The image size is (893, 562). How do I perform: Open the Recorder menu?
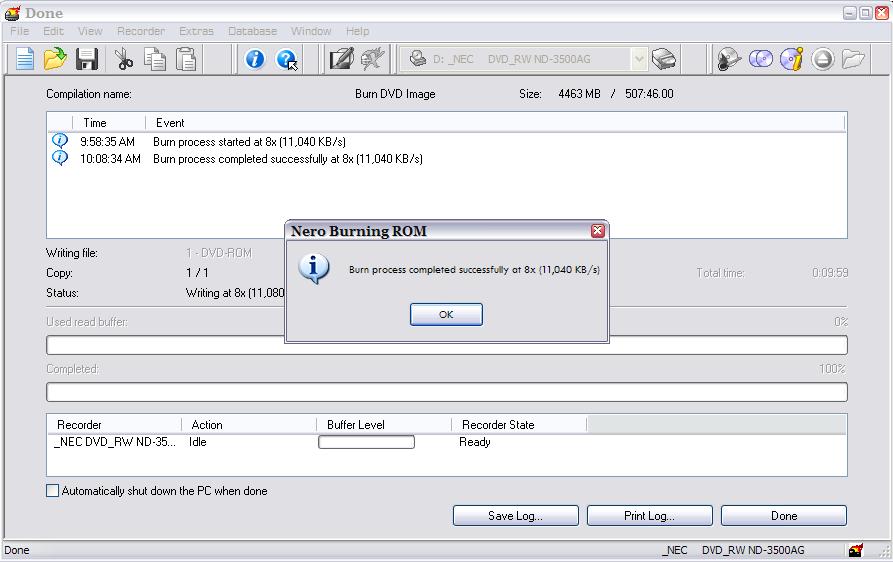coord(141,31)
